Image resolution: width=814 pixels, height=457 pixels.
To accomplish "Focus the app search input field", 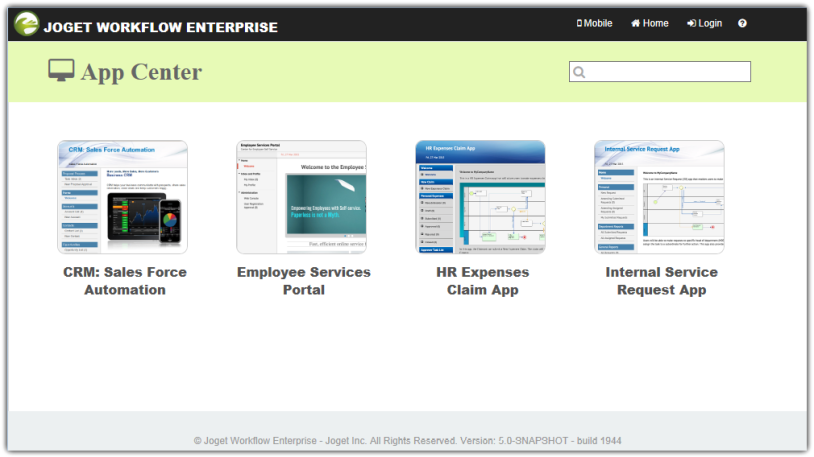I will click(x=660, y=72).
